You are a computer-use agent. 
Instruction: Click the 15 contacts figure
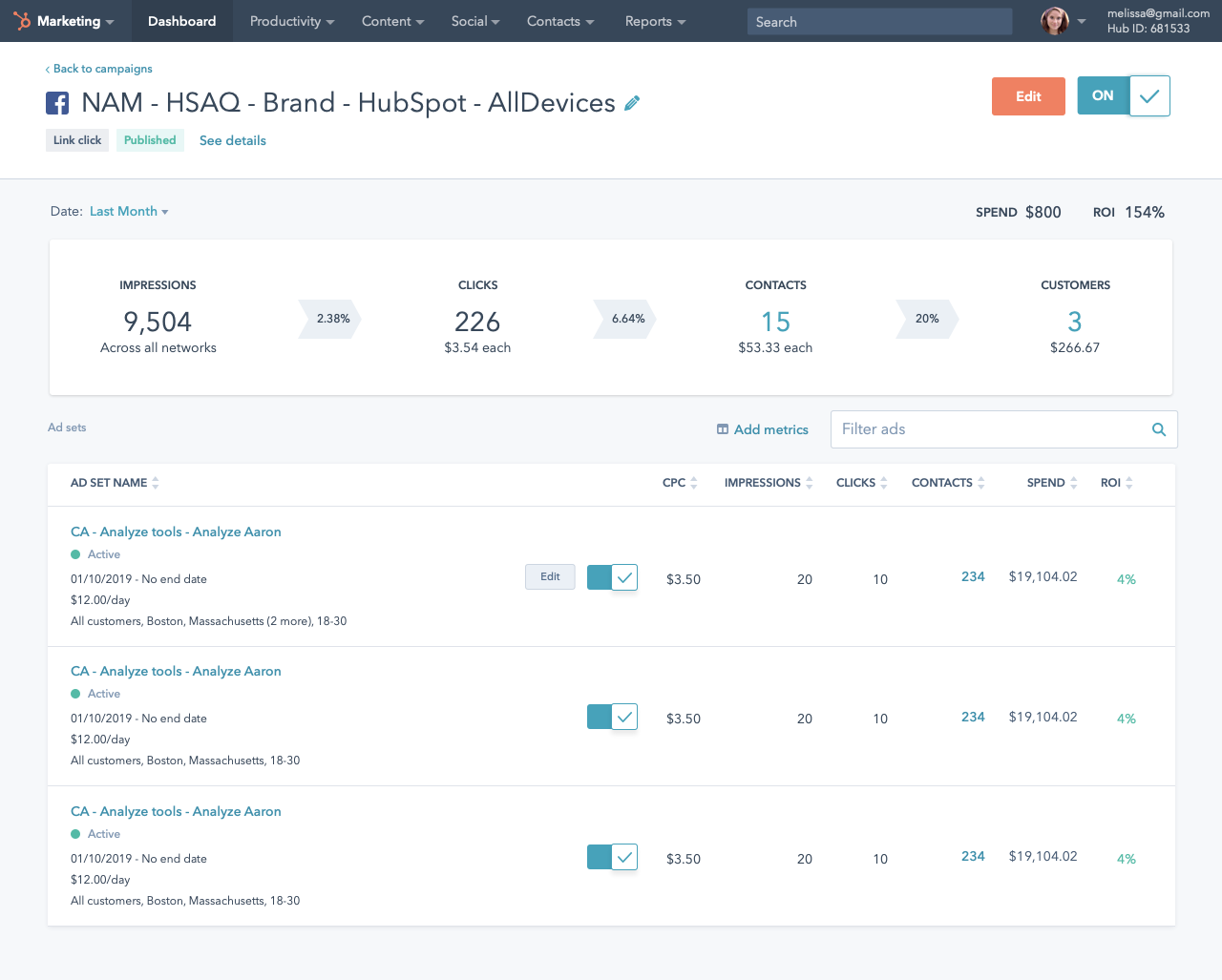775,322
